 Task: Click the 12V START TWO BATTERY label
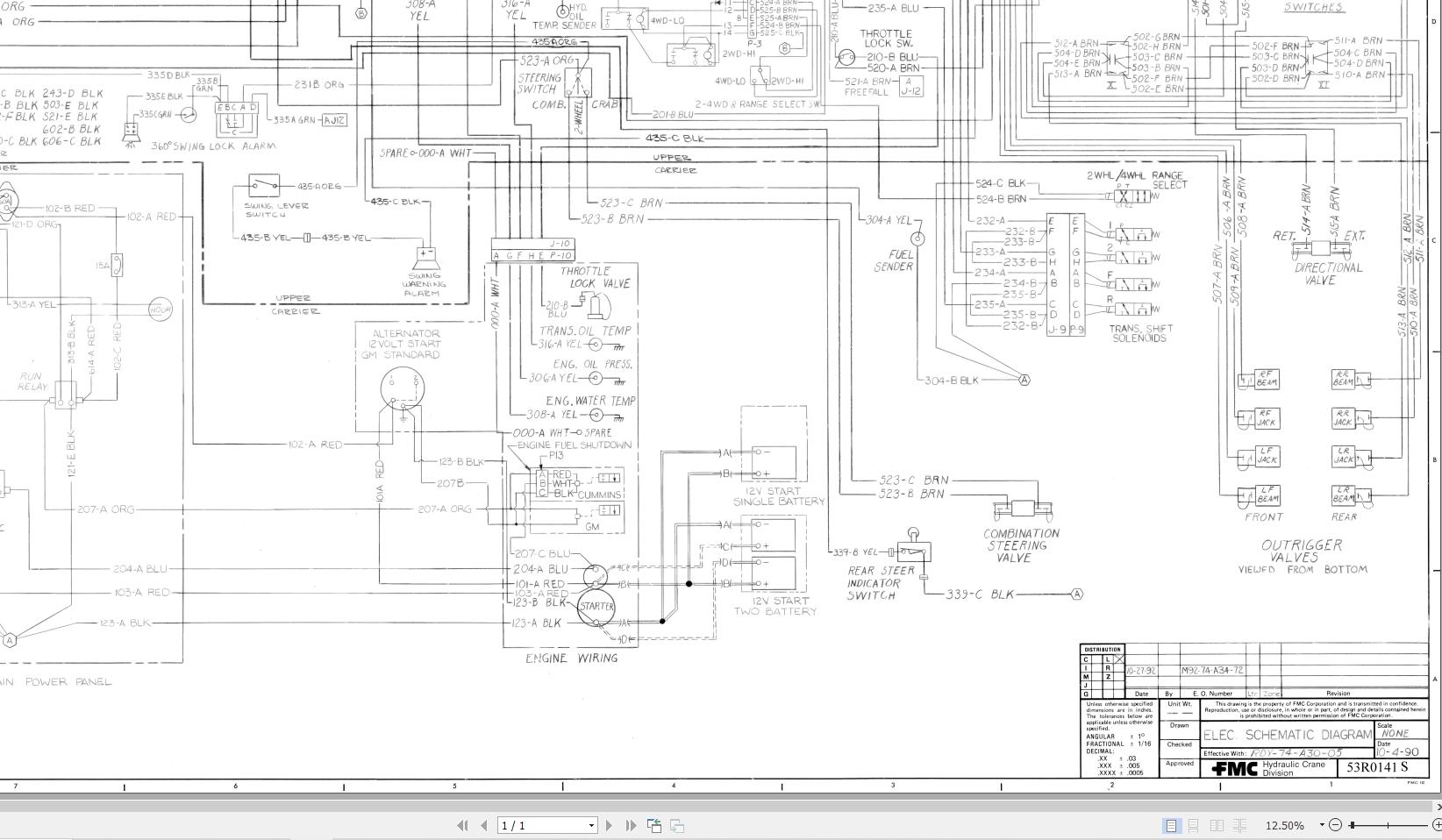775,606
